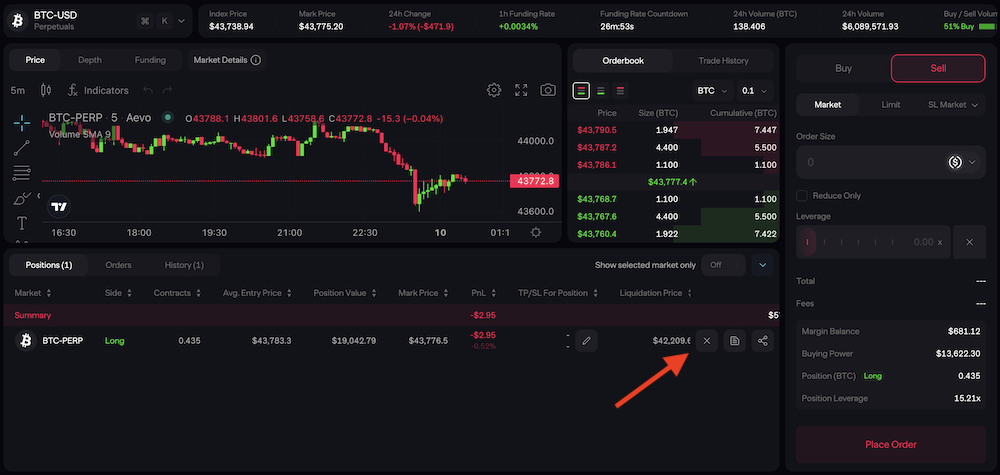This screenshot has height=475, width=1000.
Task: Click the ask price $43,790.5
Action: 597,130
